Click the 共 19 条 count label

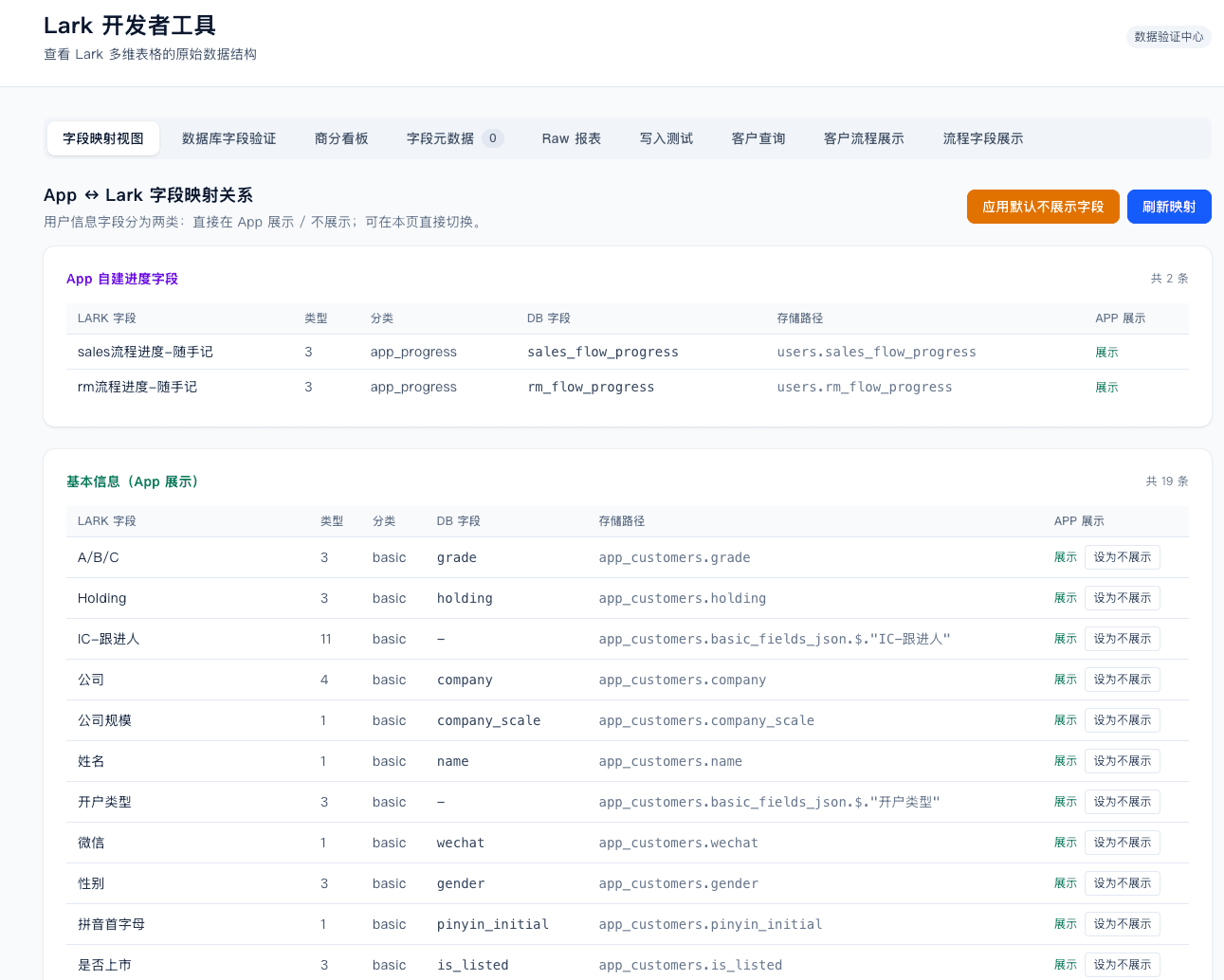point(1166,481)
